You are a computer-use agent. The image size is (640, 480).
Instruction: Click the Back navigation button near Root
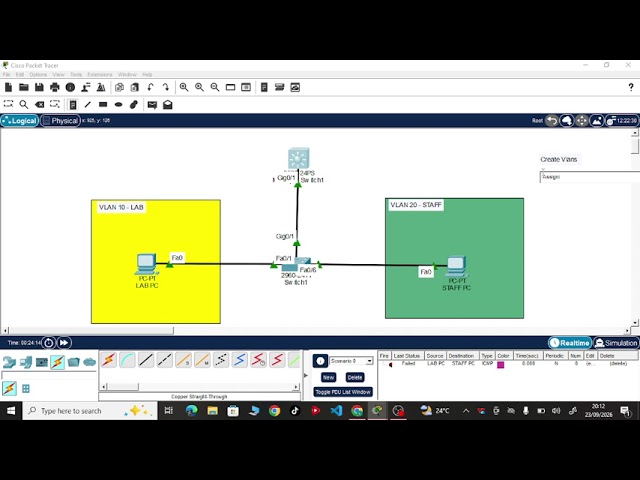[552, 121]
